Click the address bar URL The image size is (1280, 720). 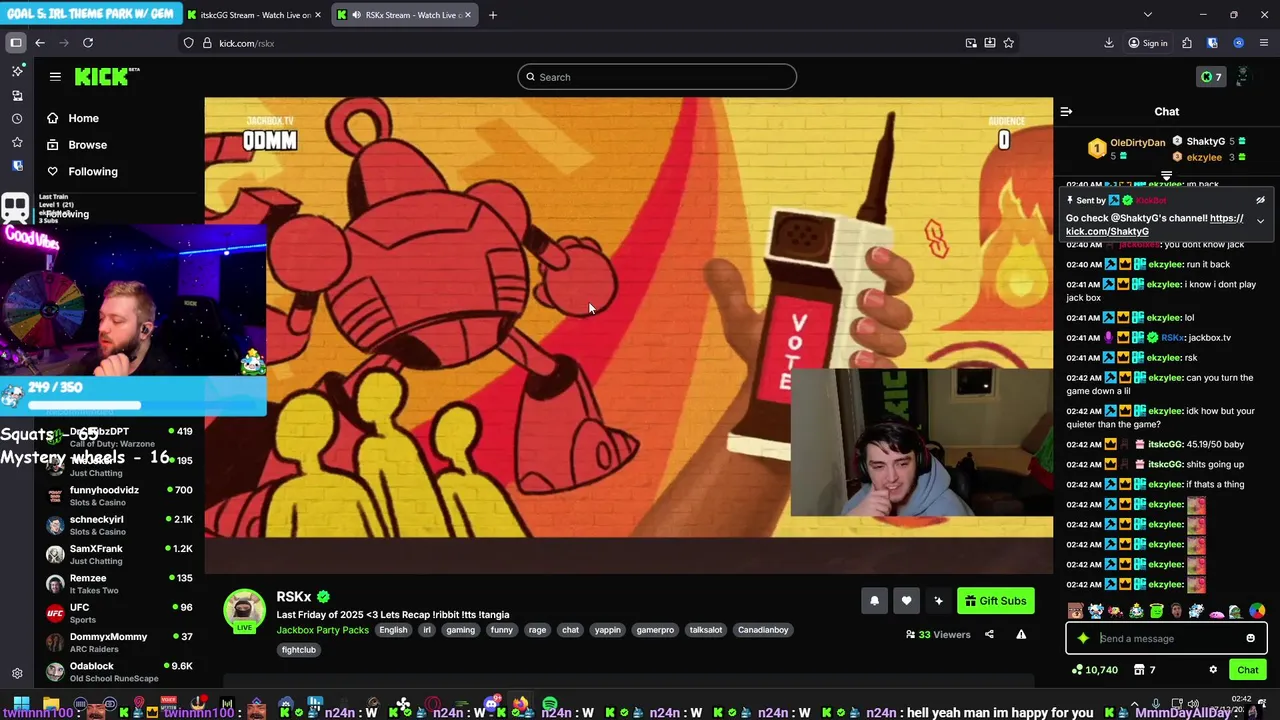(247, 43)
